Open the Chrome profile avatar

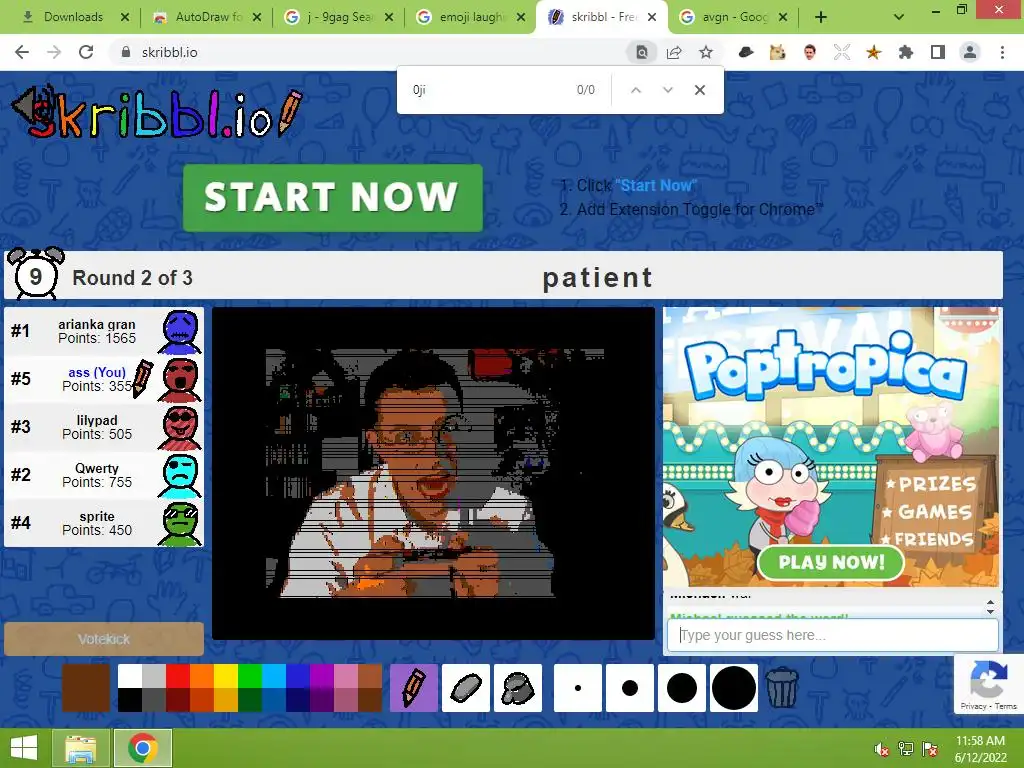point(970,52)
